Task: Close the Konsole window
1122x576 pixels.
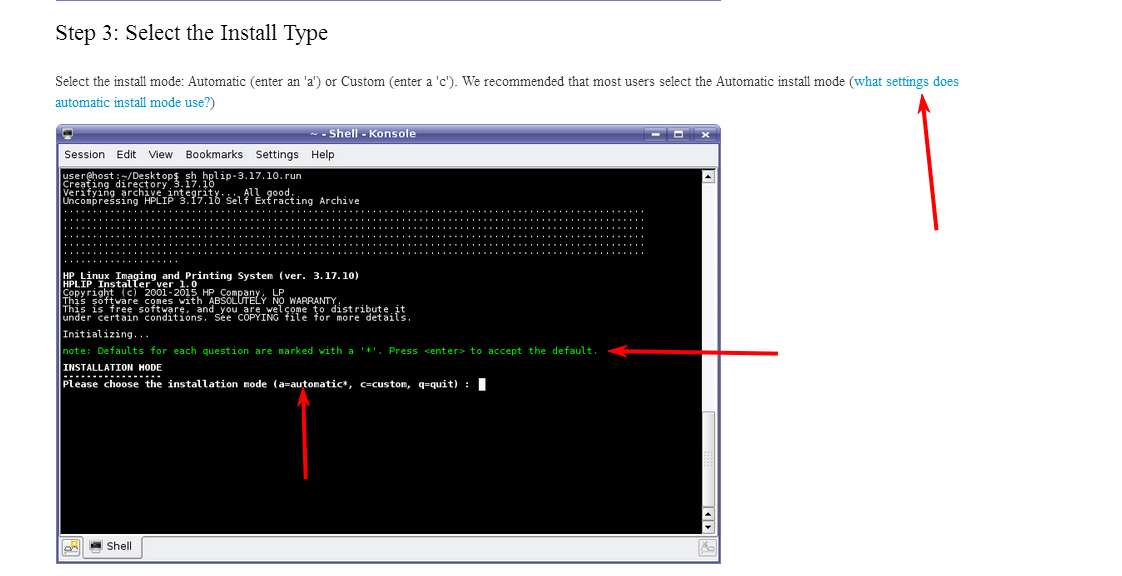Action: coord(705,134)
